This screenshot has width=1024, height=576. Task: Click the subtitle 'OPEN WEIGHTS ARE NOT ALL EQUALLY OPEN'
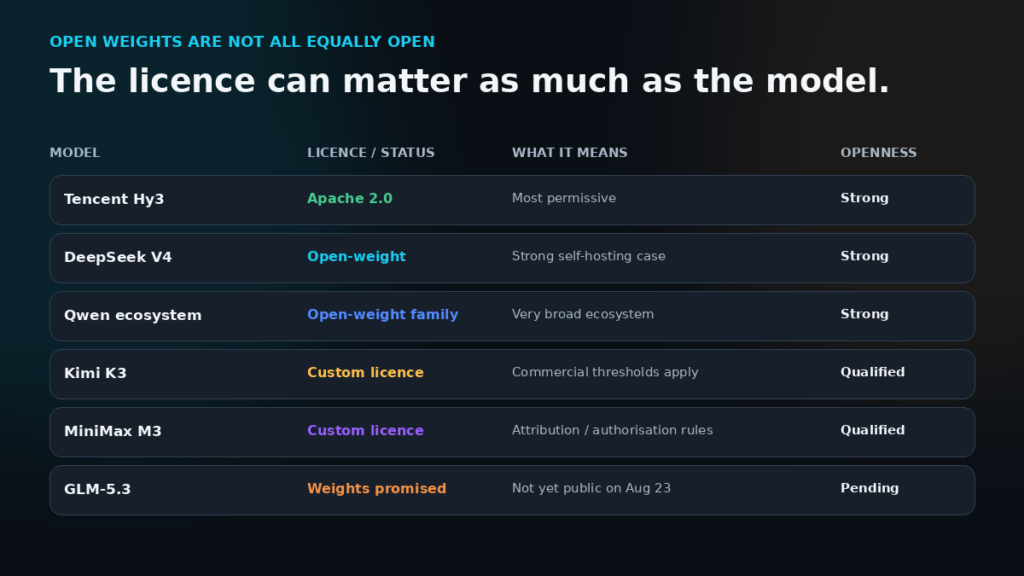tap(242, 42)
